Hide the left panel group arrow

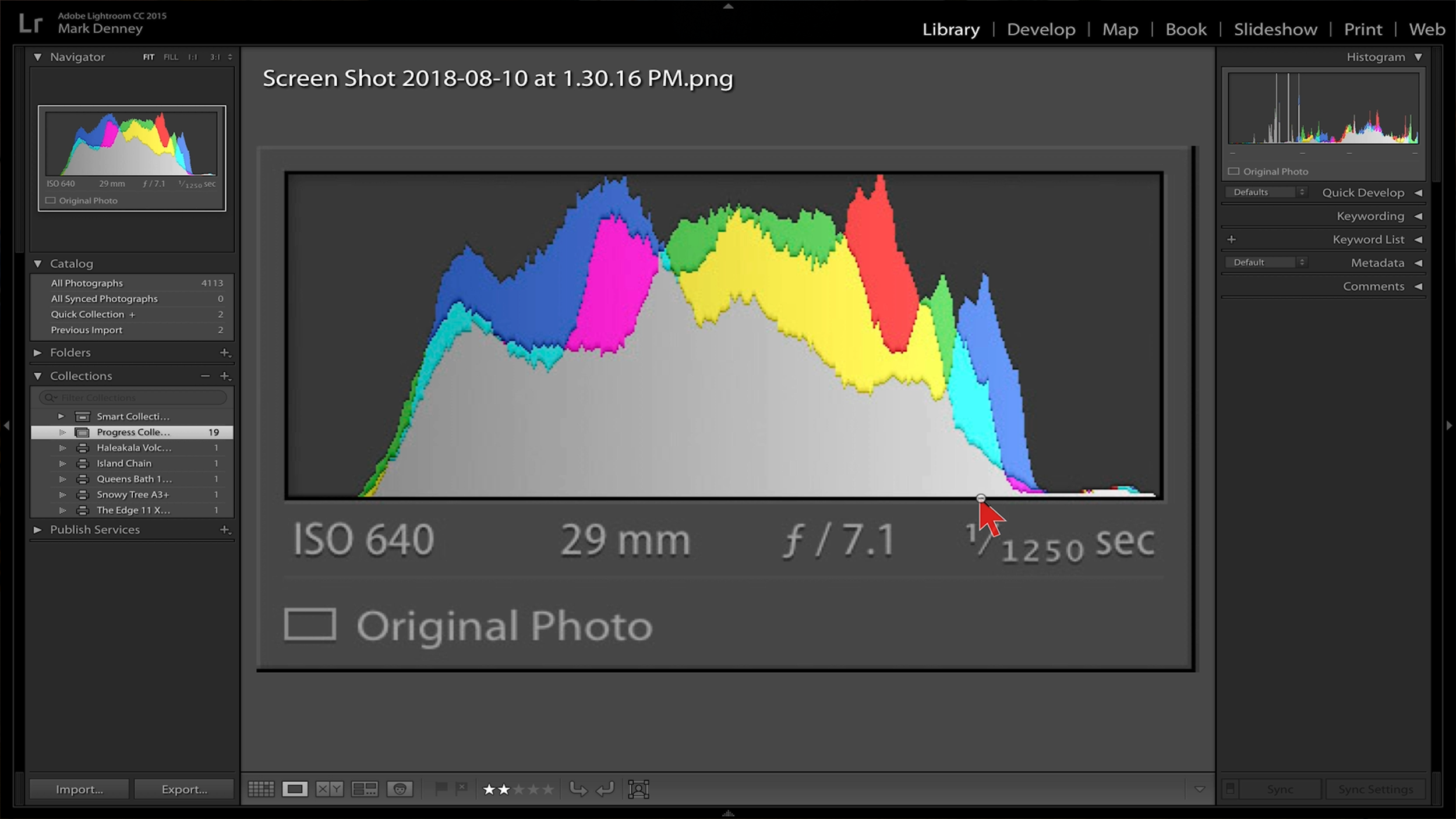click(x=6, y=426)
